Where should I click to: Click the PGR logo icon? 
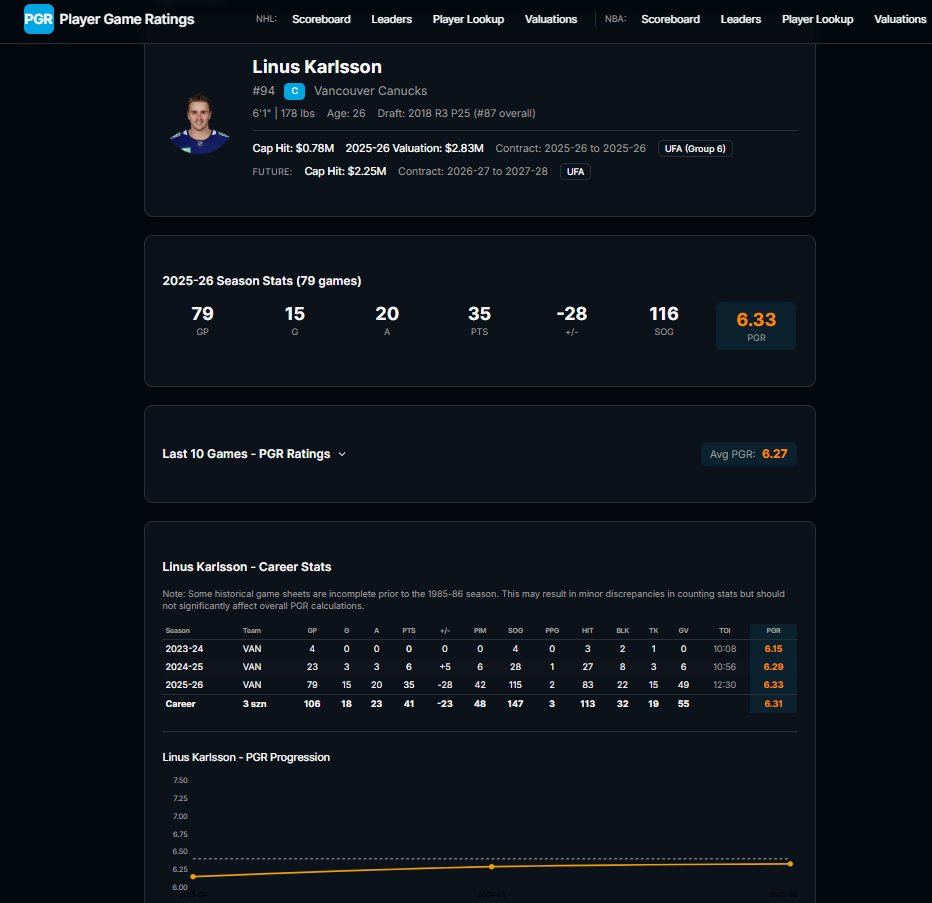tap(39, 19)
